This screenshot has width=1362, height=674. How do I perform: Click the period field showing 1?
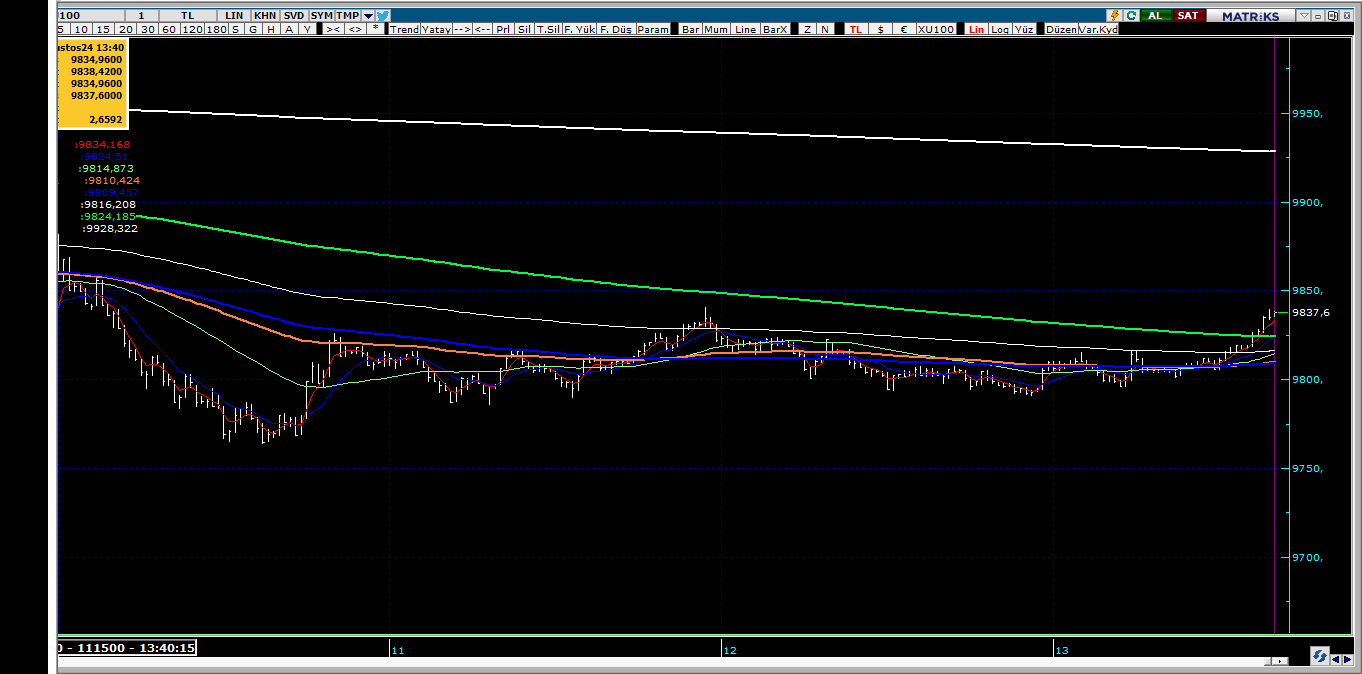[x=141, y=15]
